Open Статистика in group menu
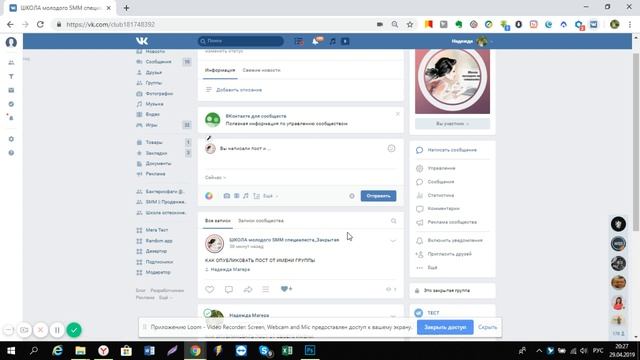The width and height of the screenshot is (640, 360). pyautogui.click(x=441, y=195)
